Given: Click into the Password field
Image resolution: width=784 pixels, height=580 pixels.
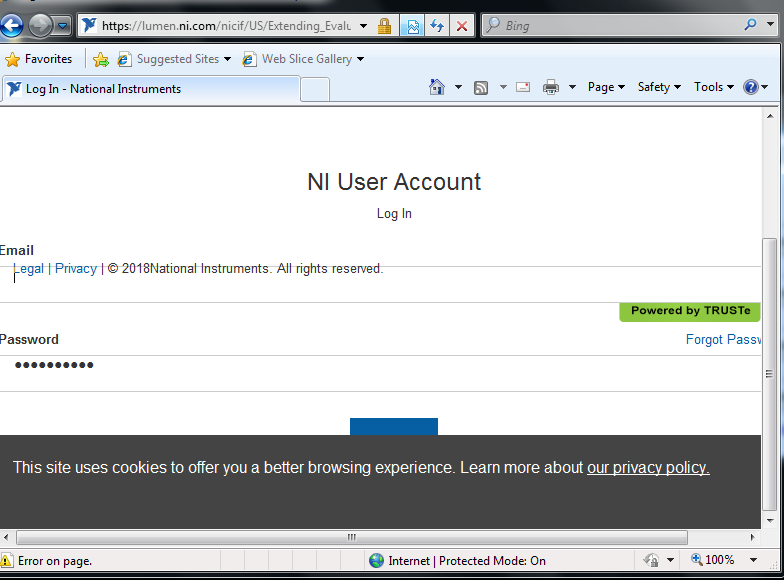Looking at the screenshot, I should [x=380, y=374].
